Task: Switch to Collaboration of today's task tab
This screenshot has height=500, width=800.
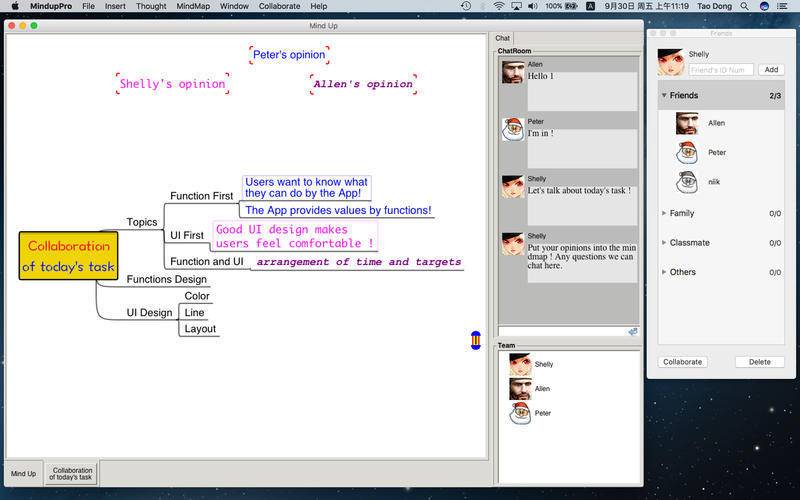Action: [x=71, y=473]
